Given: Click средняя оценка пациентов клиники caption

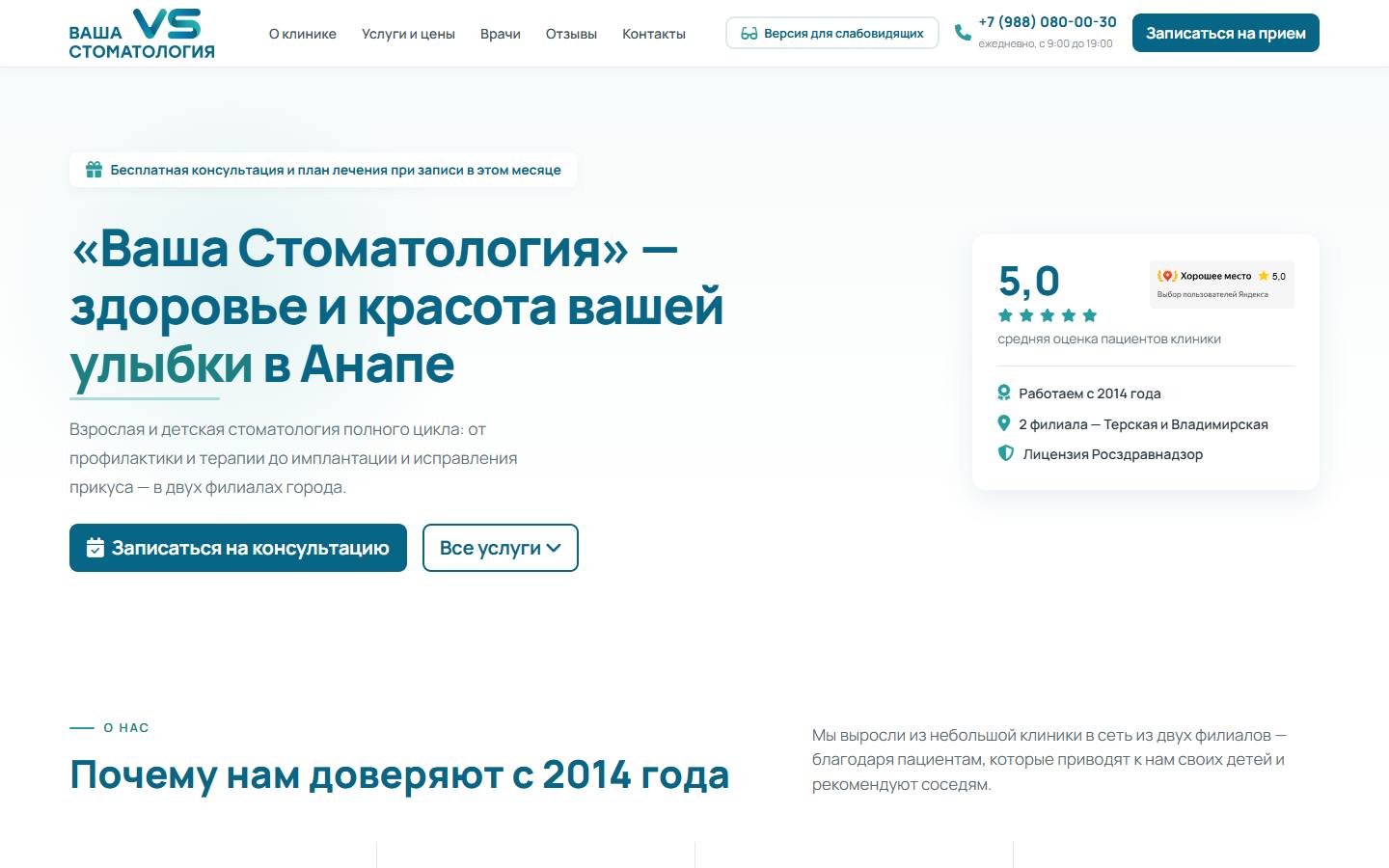Looking at the screenshot, I should click(1109, 339).
